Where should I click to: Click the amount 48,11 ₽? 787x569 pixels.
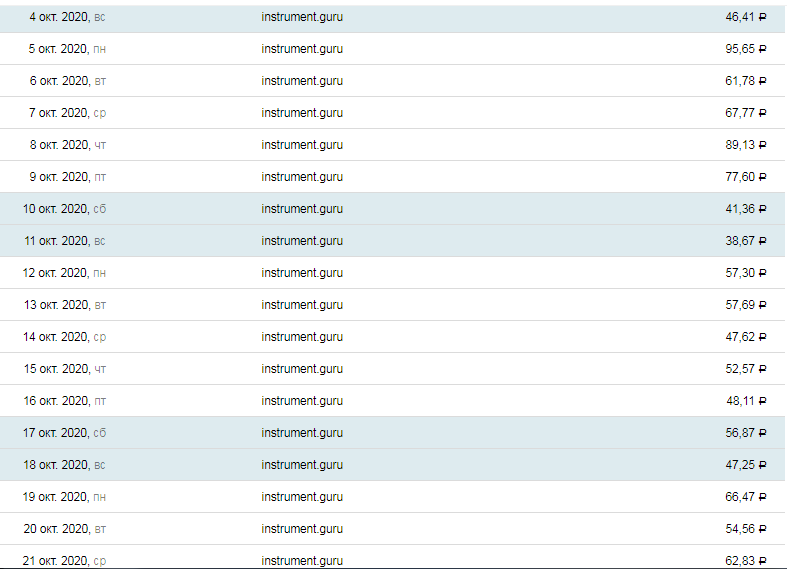point(746,401)
